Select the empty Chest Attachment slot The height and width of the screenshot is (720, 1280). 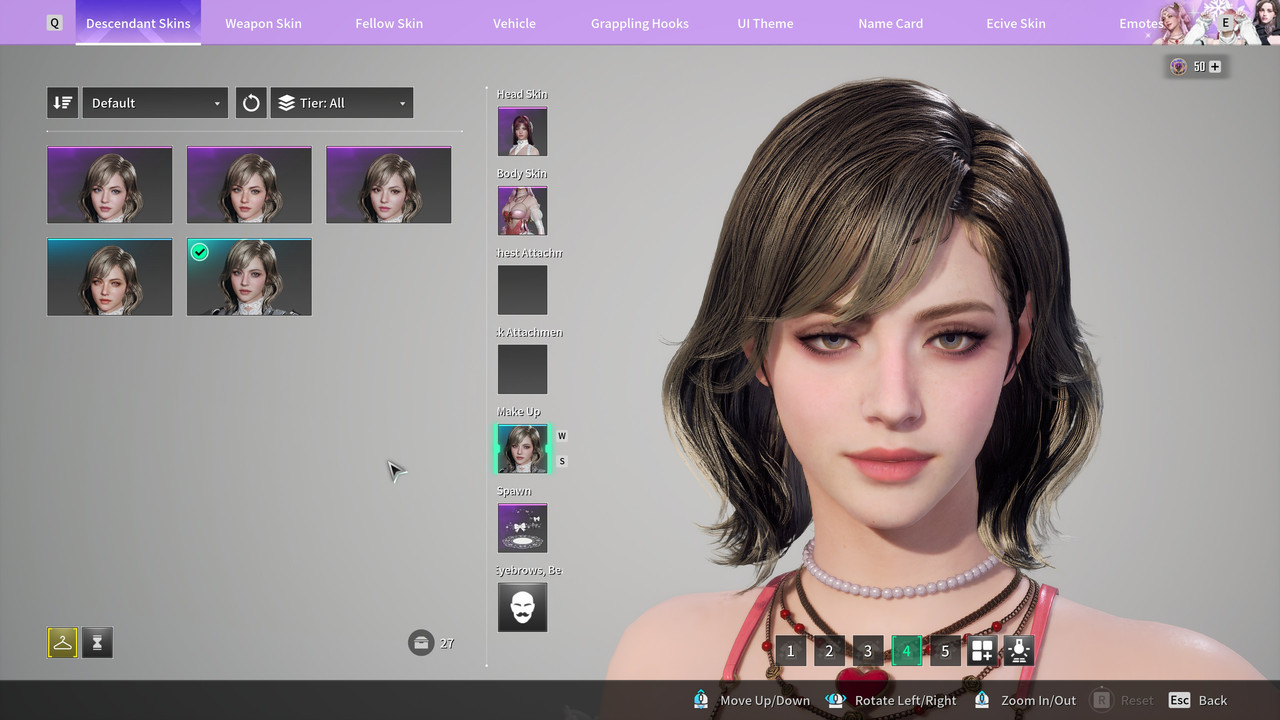pos(522,290)
